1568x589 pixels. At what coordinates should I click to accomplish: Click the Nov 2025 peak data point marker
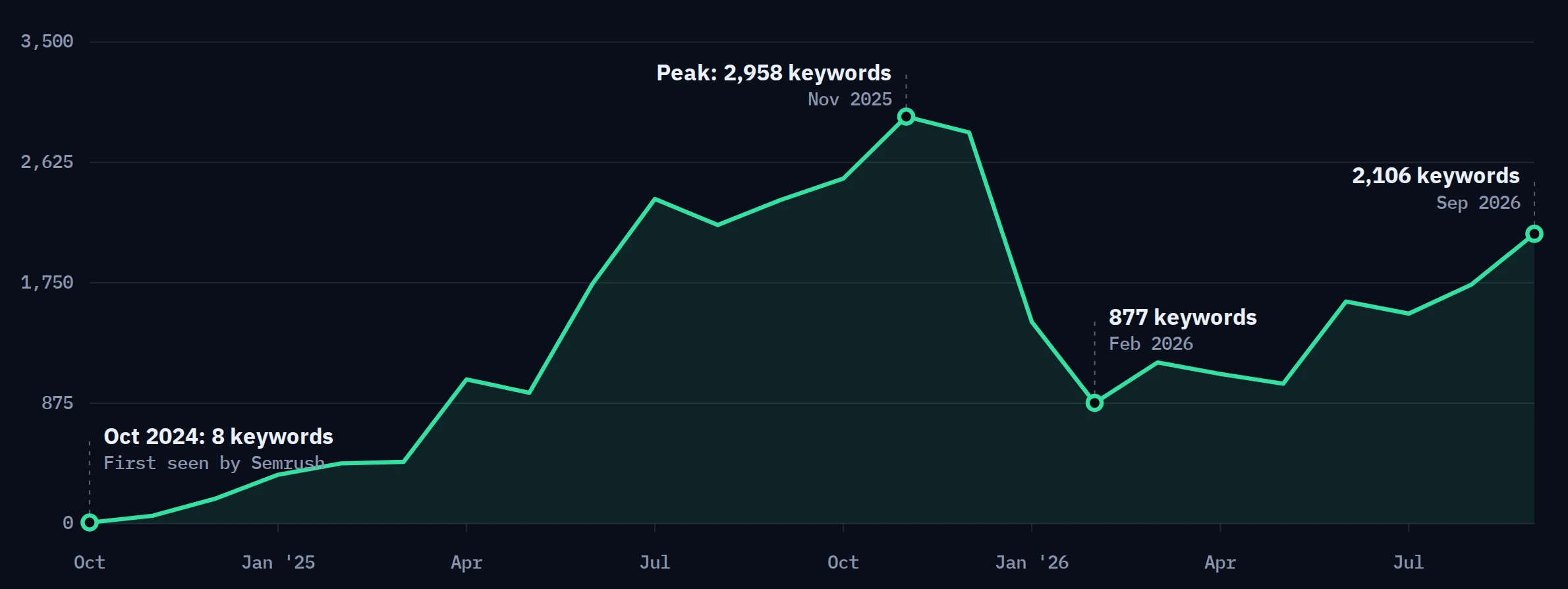pos(907,117)
